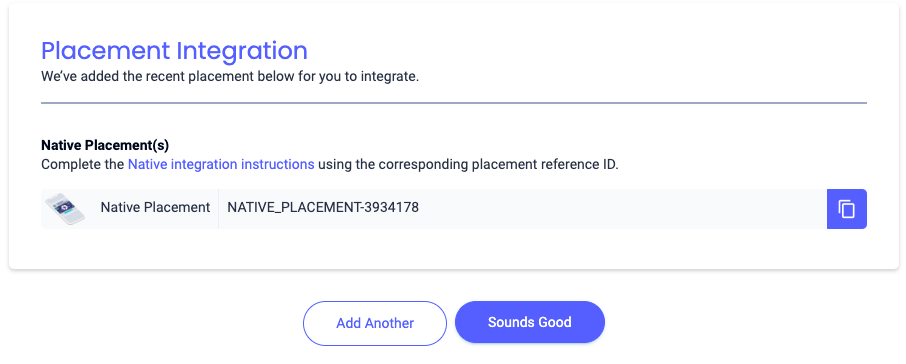Viewport: 906px width, 364px height.
Task: Click the number 3934178 in the placement ID
Action: pos(392,207)
